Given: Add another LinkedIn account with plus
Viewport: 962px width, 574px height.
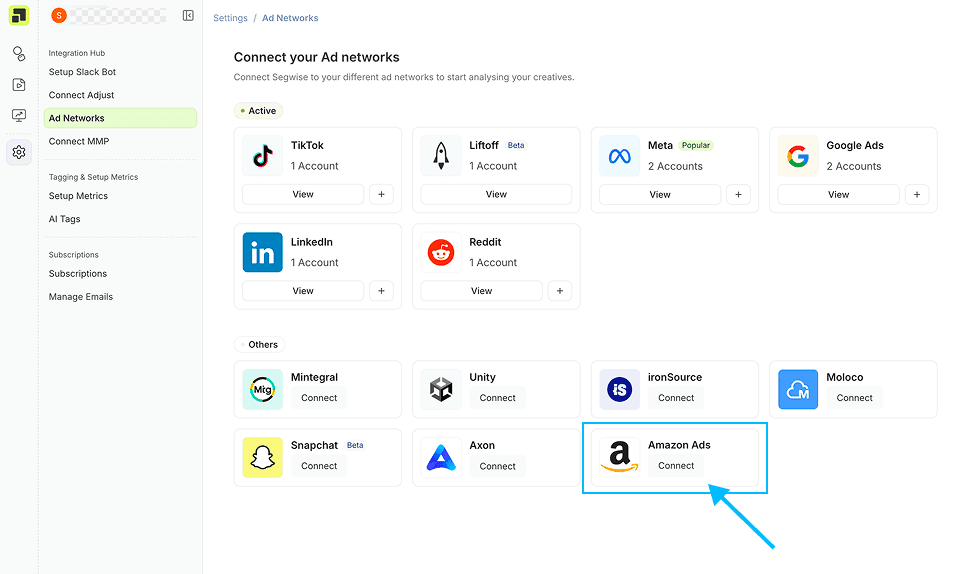Looking at the screenshot, I should click(x=382, y=291).
